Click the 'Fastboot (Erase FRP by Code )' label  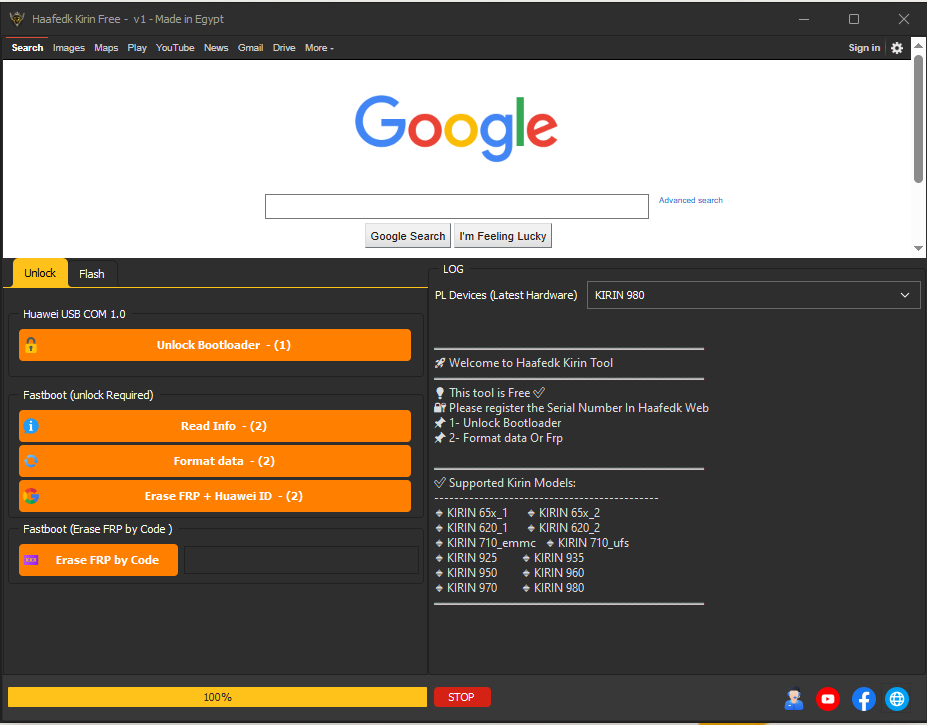tap(98, 529)
